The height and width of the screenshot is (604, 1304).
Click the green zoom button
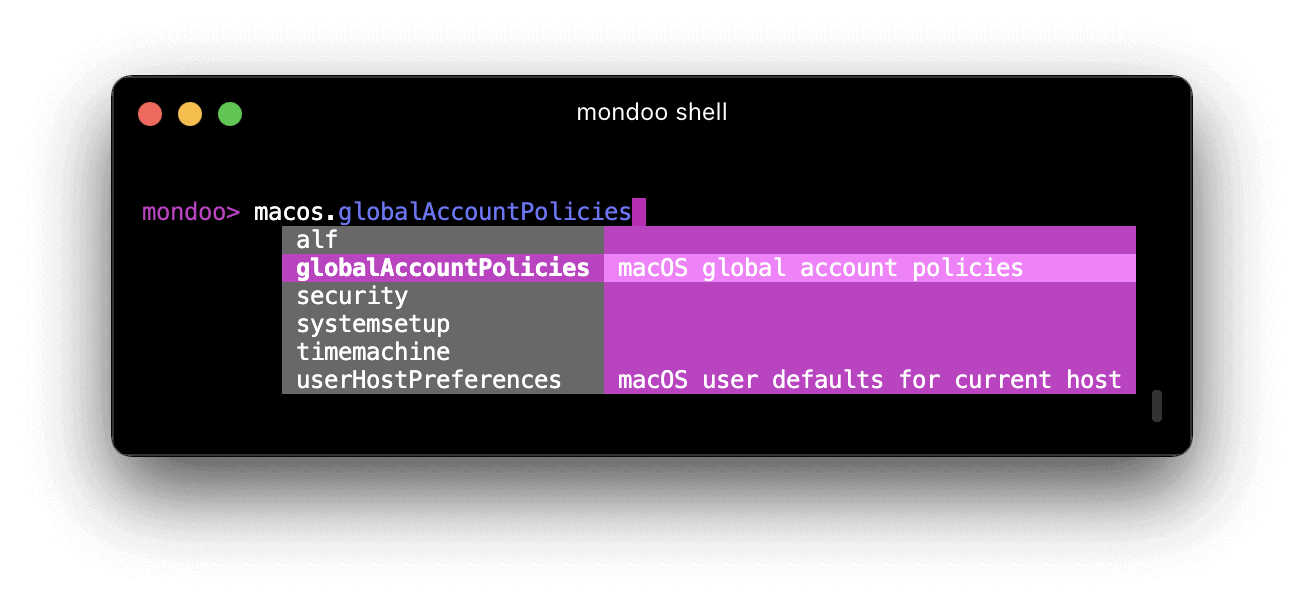(229, 113)
